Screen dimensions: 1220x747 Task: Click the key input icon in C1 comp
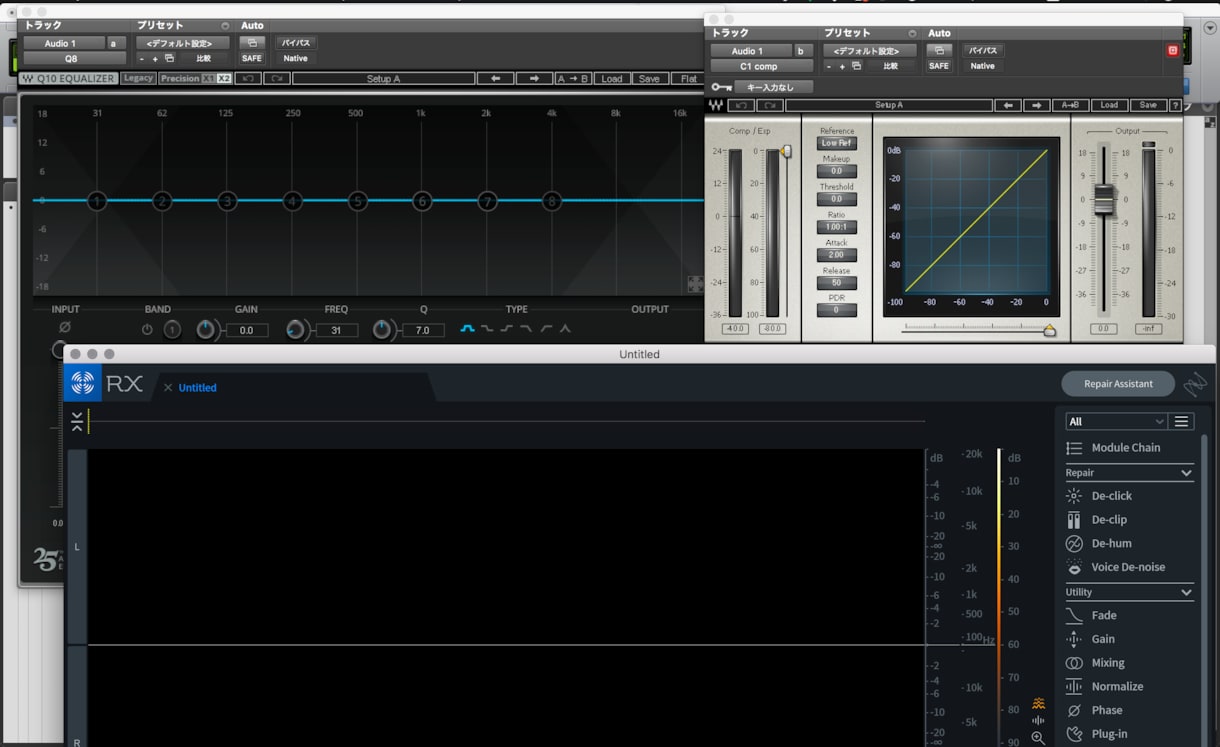721,87
